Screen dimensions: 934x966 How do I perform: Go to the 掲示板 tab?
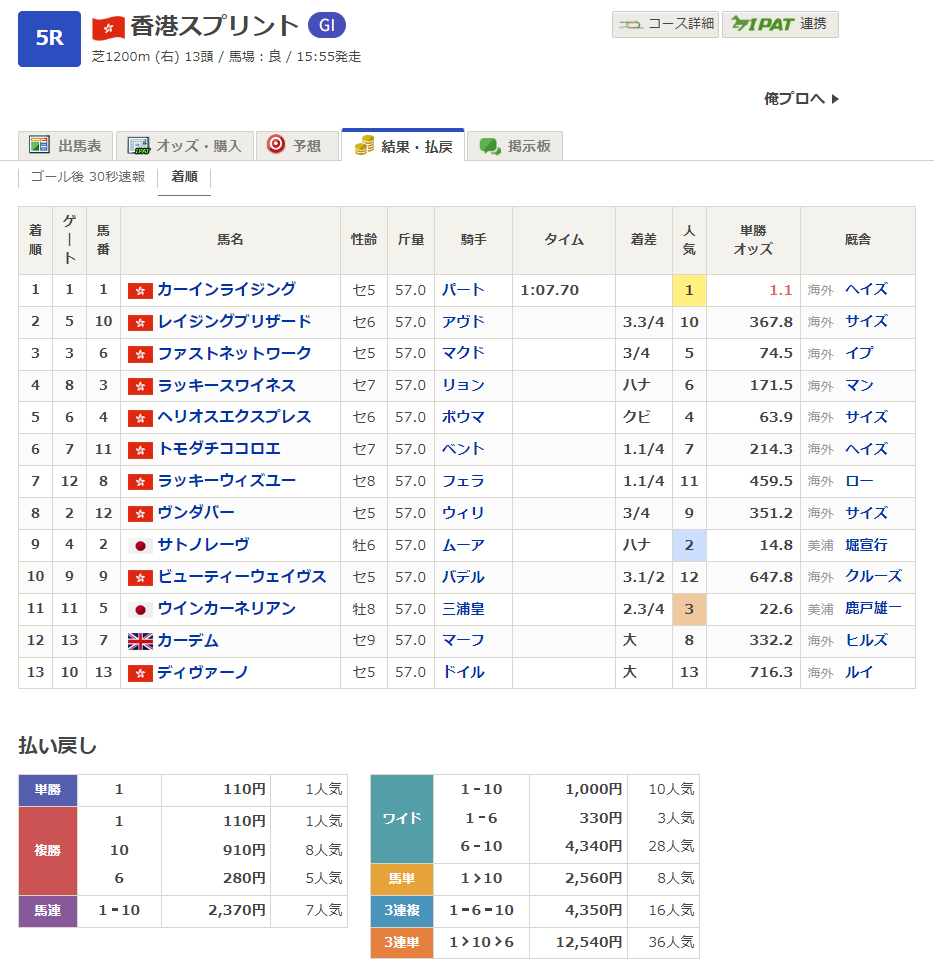tap(516, 146)
